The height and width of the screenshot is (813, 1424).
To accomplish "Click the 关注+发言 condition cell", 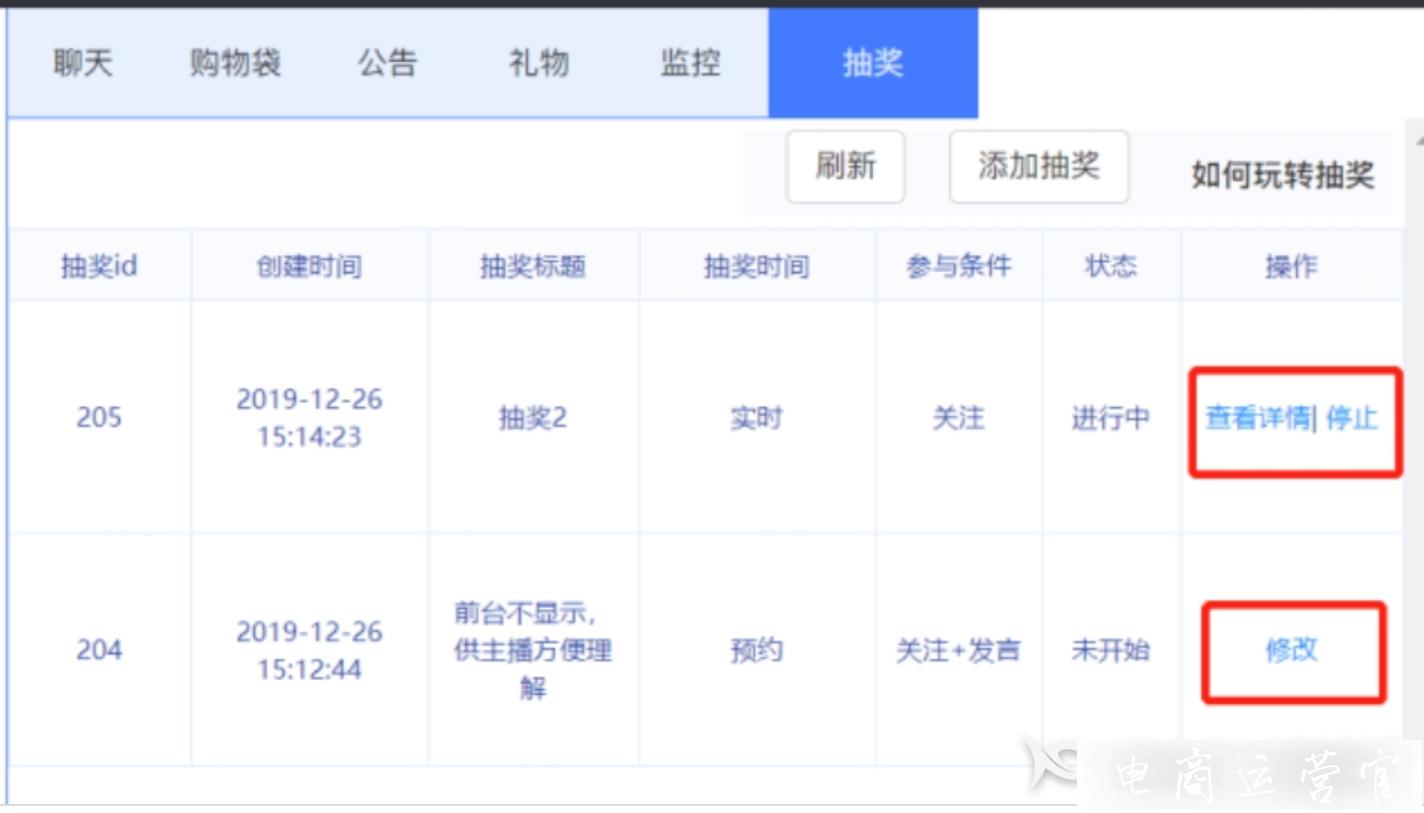I will tap(959, 651).
